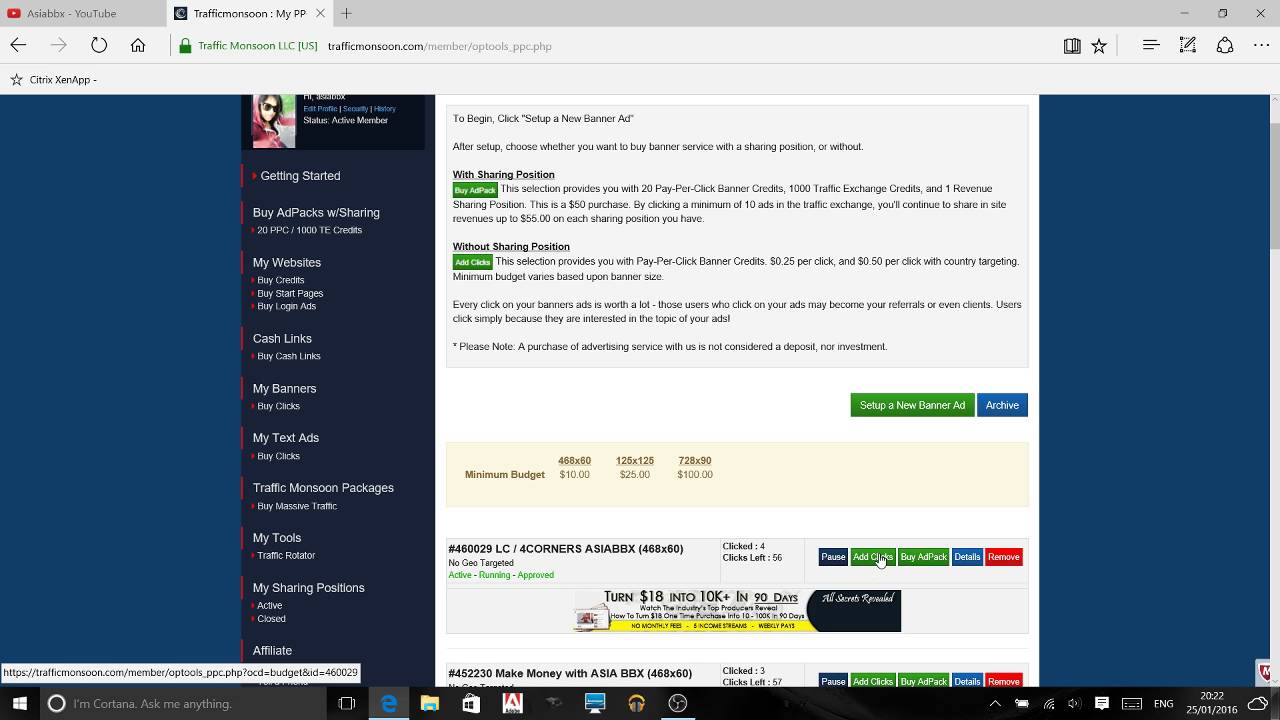Click volume speaker tray icon
This screenshot has height=720, width=1280.
point(1076,703)
